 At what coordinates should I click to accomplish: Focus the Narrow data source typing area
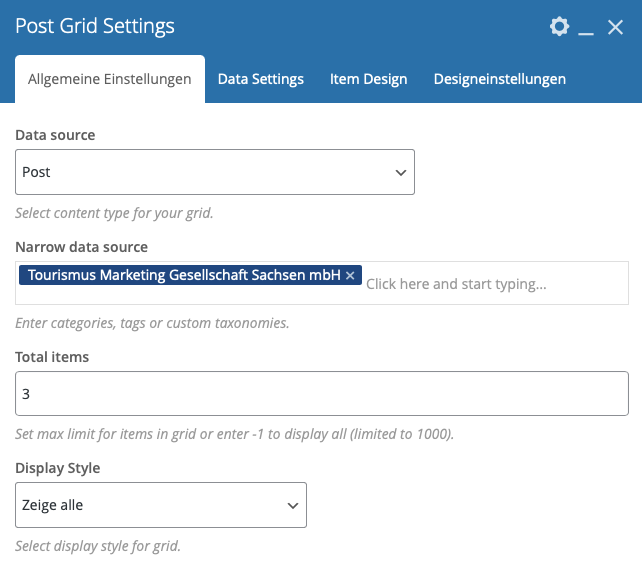[x=456, y=284]
